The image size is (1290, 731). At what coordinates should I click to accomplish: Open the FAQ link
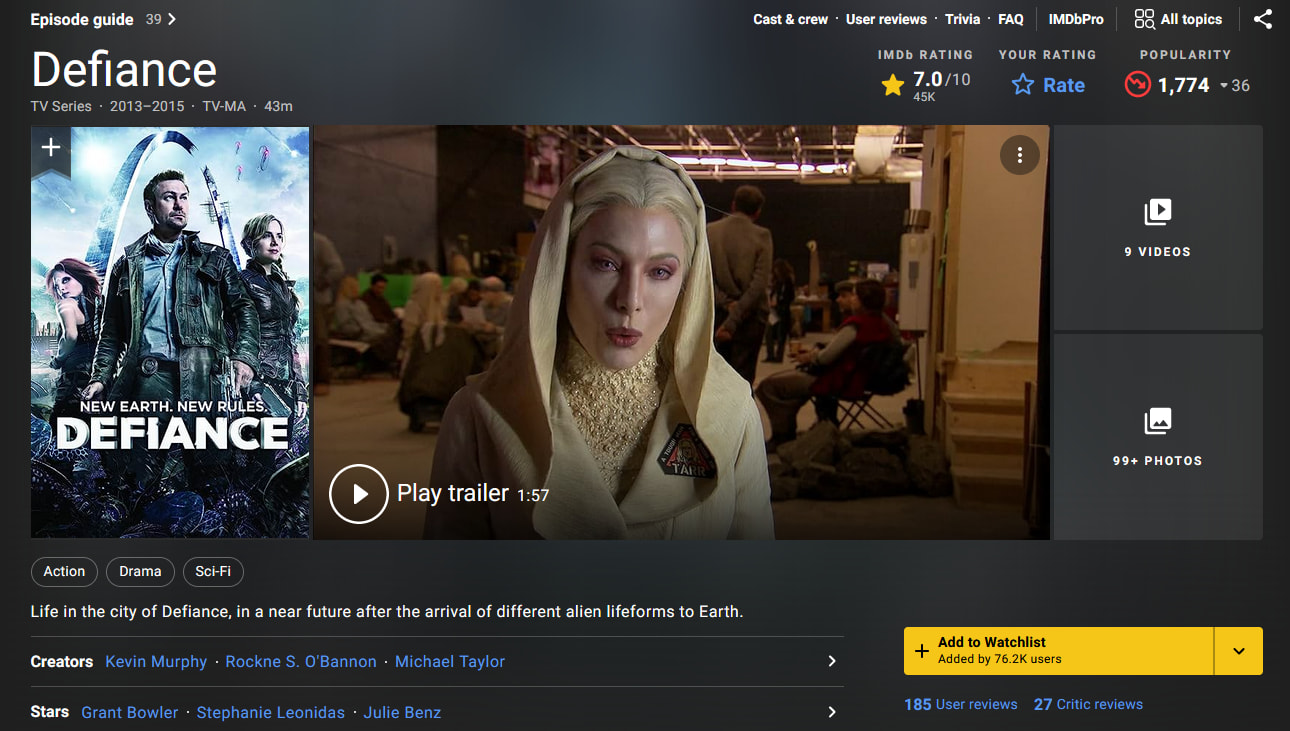tap(1011, 19)
